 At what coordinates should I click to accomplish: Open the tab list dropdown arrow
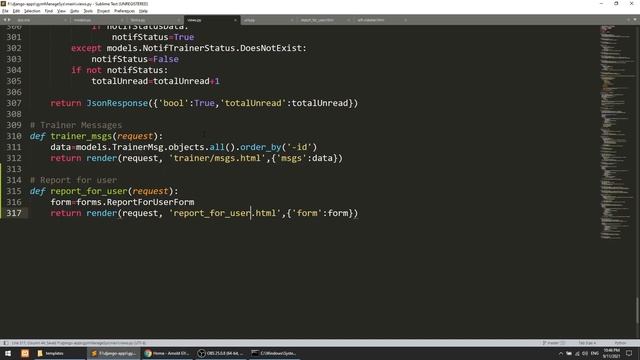tap(636, 20)
